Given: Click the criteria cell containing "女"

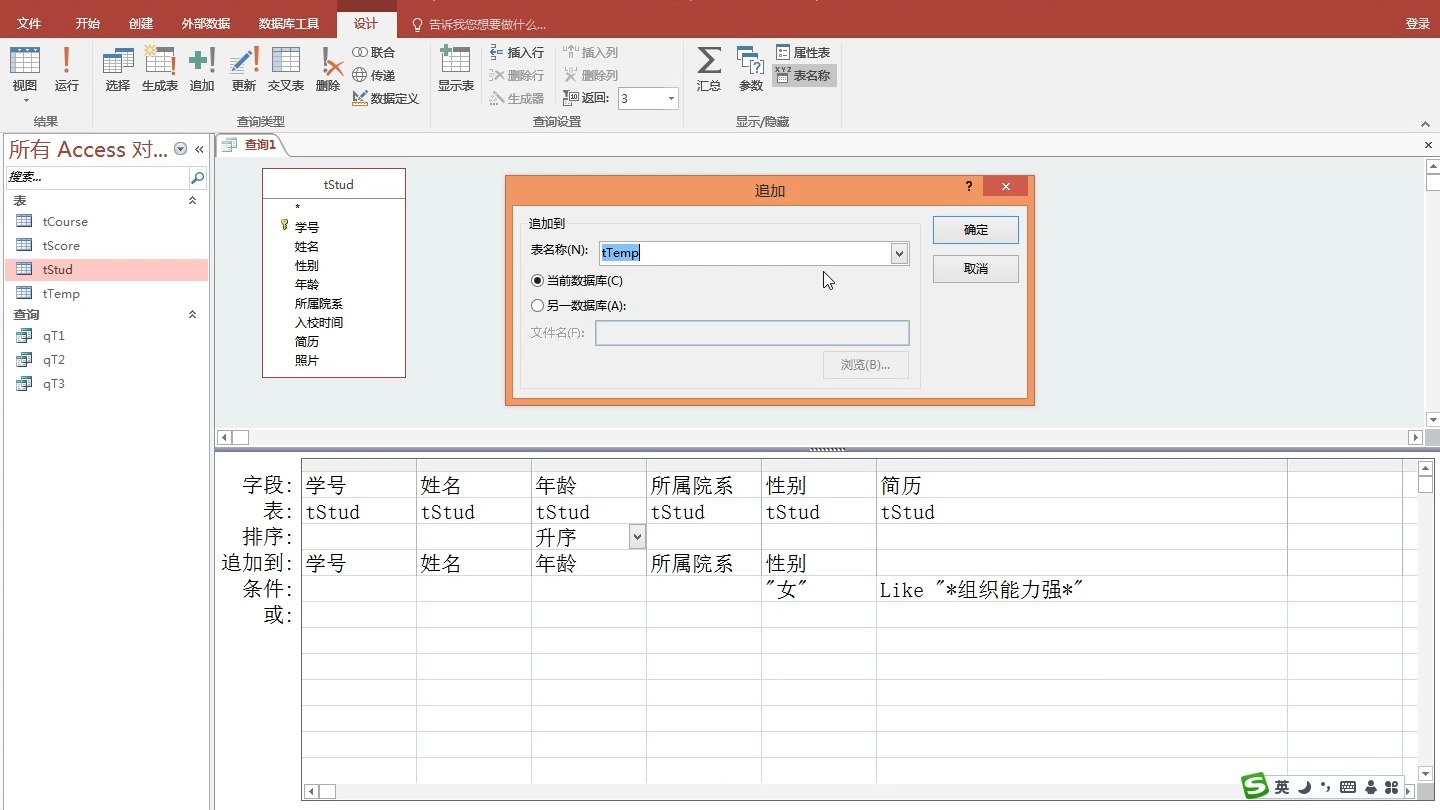Looking at the screenshot, I should pos(818,590).
